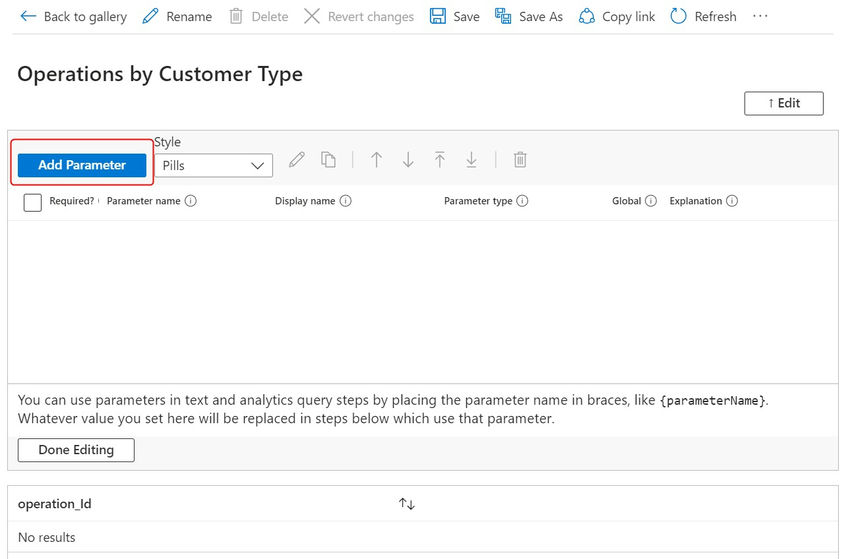850x559 pixels.
Task: Click the edit pencil icon in parameter toolbar
Action: pyautogui.click(x=297, y=159)
